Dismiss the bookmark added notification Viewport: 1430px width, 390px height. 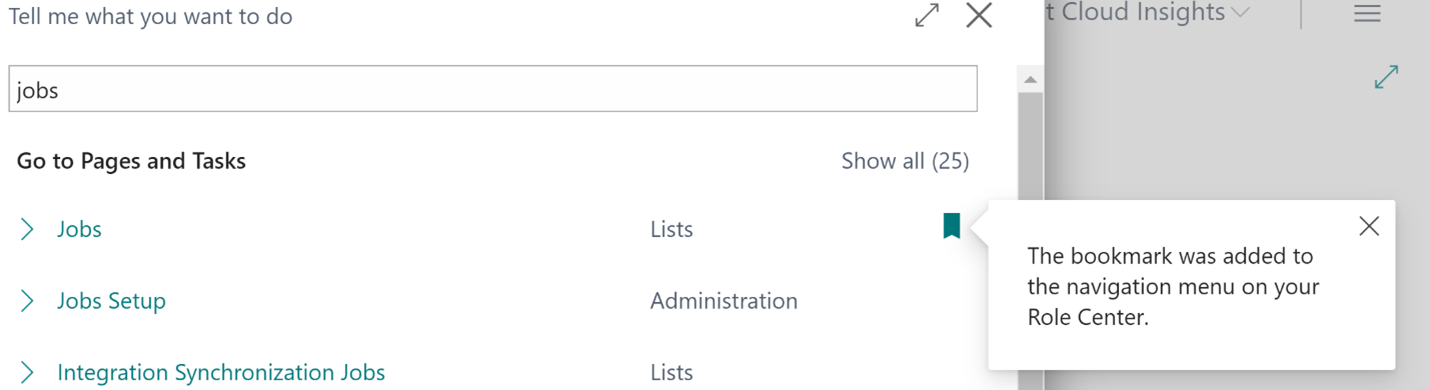(1369, 226)
